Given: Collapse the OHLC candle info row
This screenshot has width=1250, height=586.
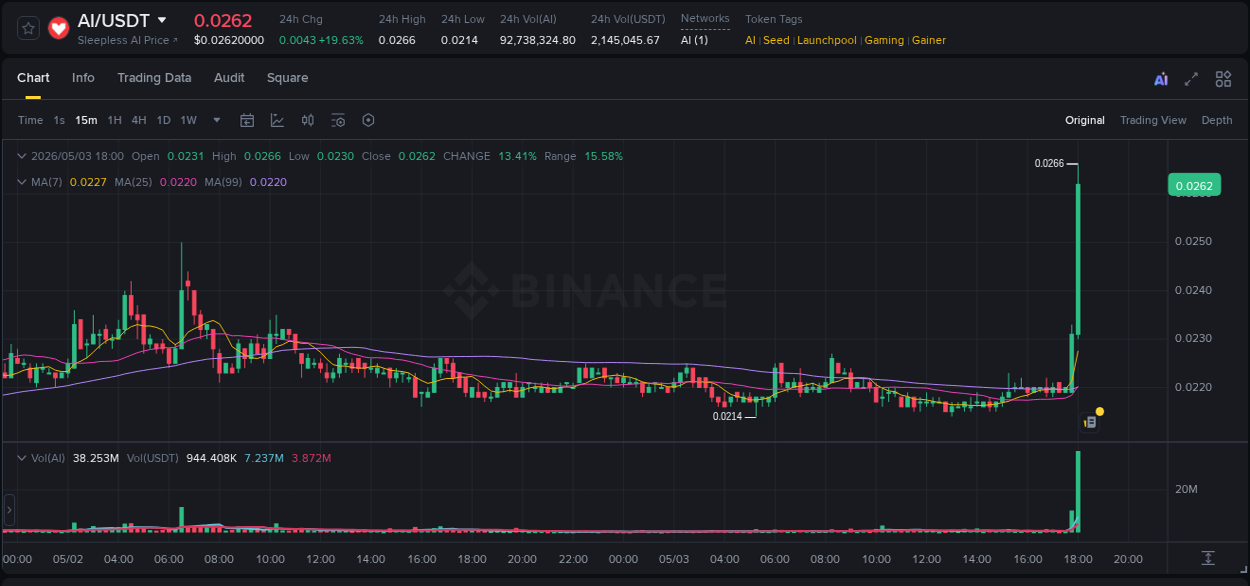Looking at the screenshot, I should tap(21, 156).
